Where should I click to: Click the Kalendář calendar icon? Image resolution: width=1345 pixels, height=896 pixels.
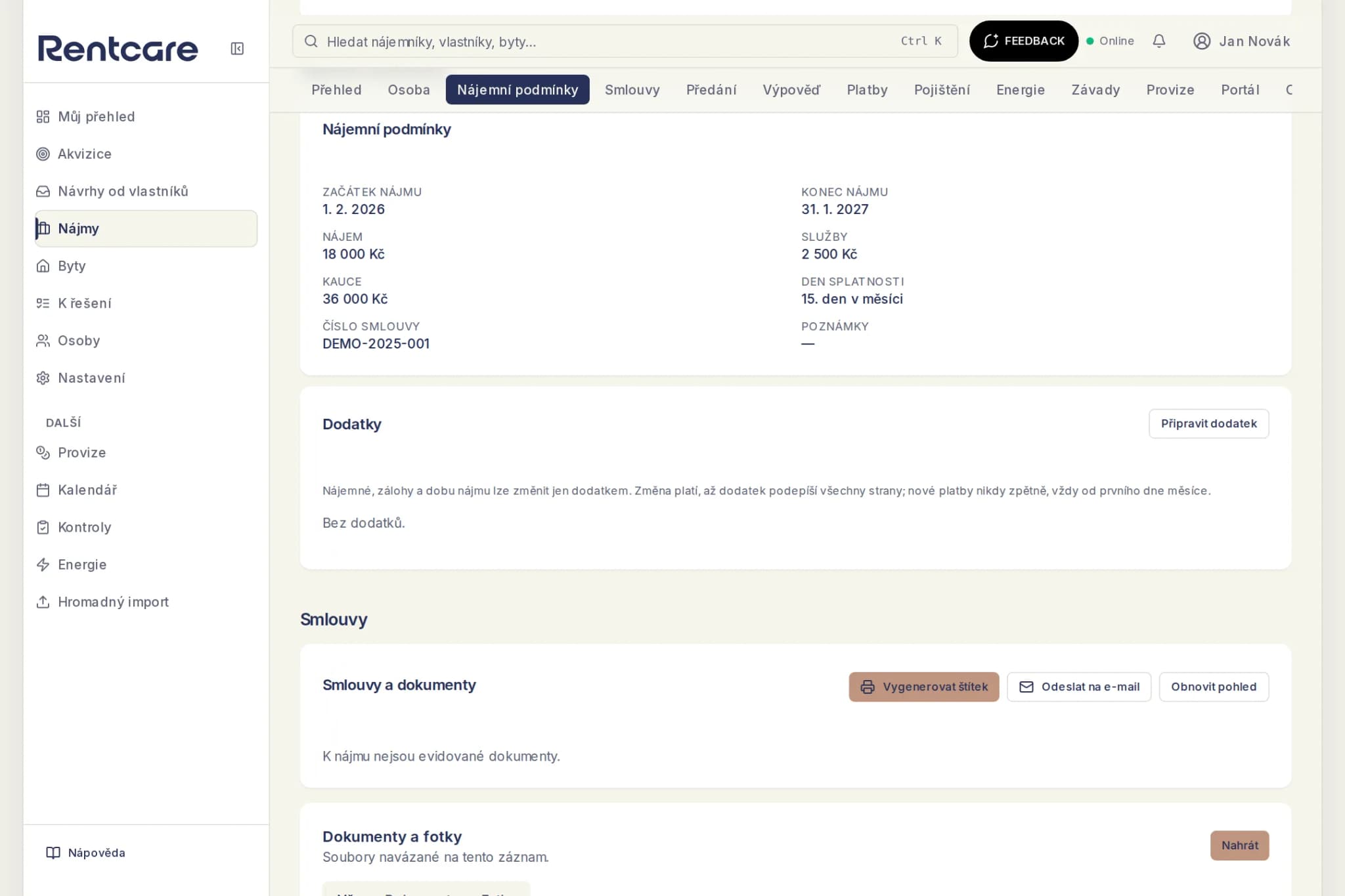[x=43, y=490]
